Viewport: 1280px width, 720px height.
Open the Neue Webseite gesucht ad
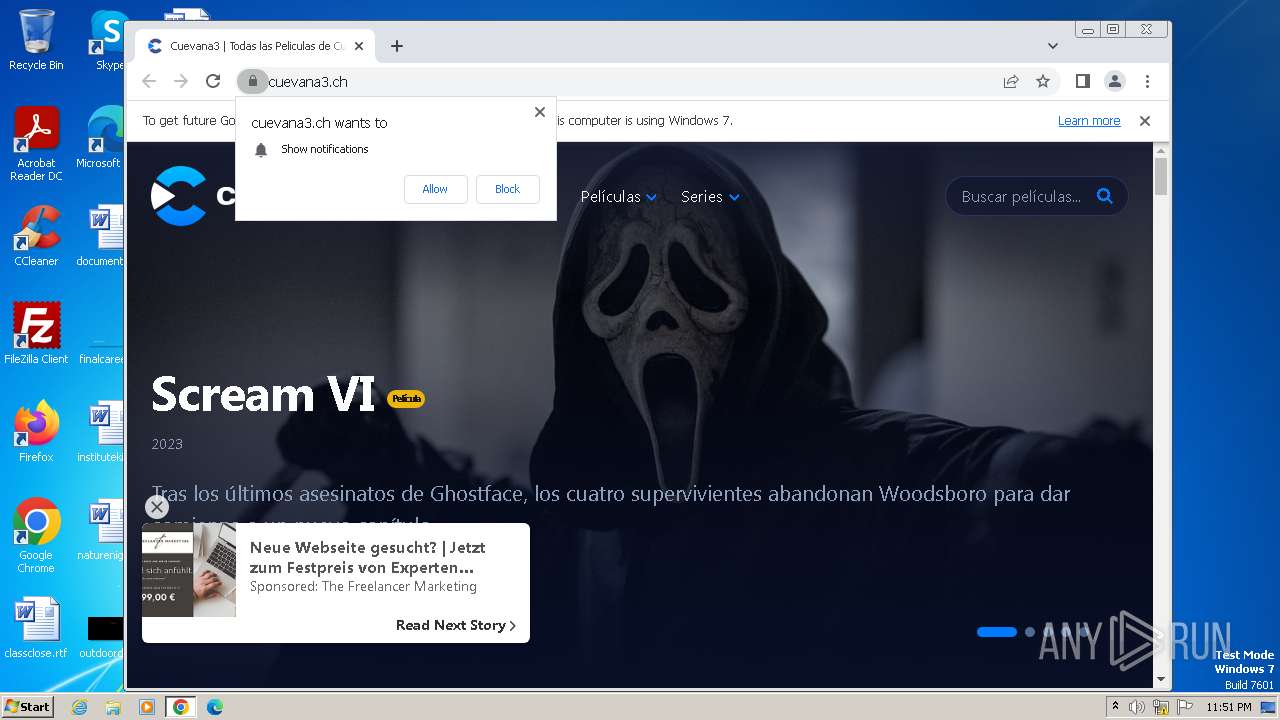coord(368,557)
